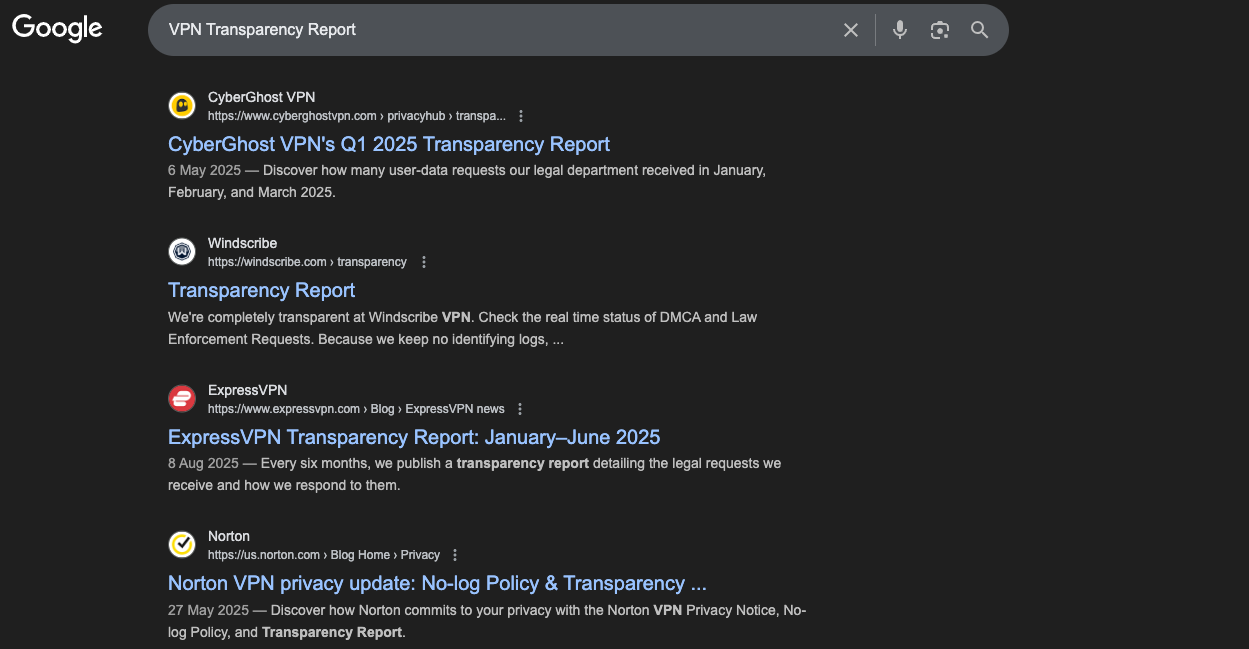Open the three-dot menu for CyberGhost result
1249x649 pixels.
pos(520,115)
